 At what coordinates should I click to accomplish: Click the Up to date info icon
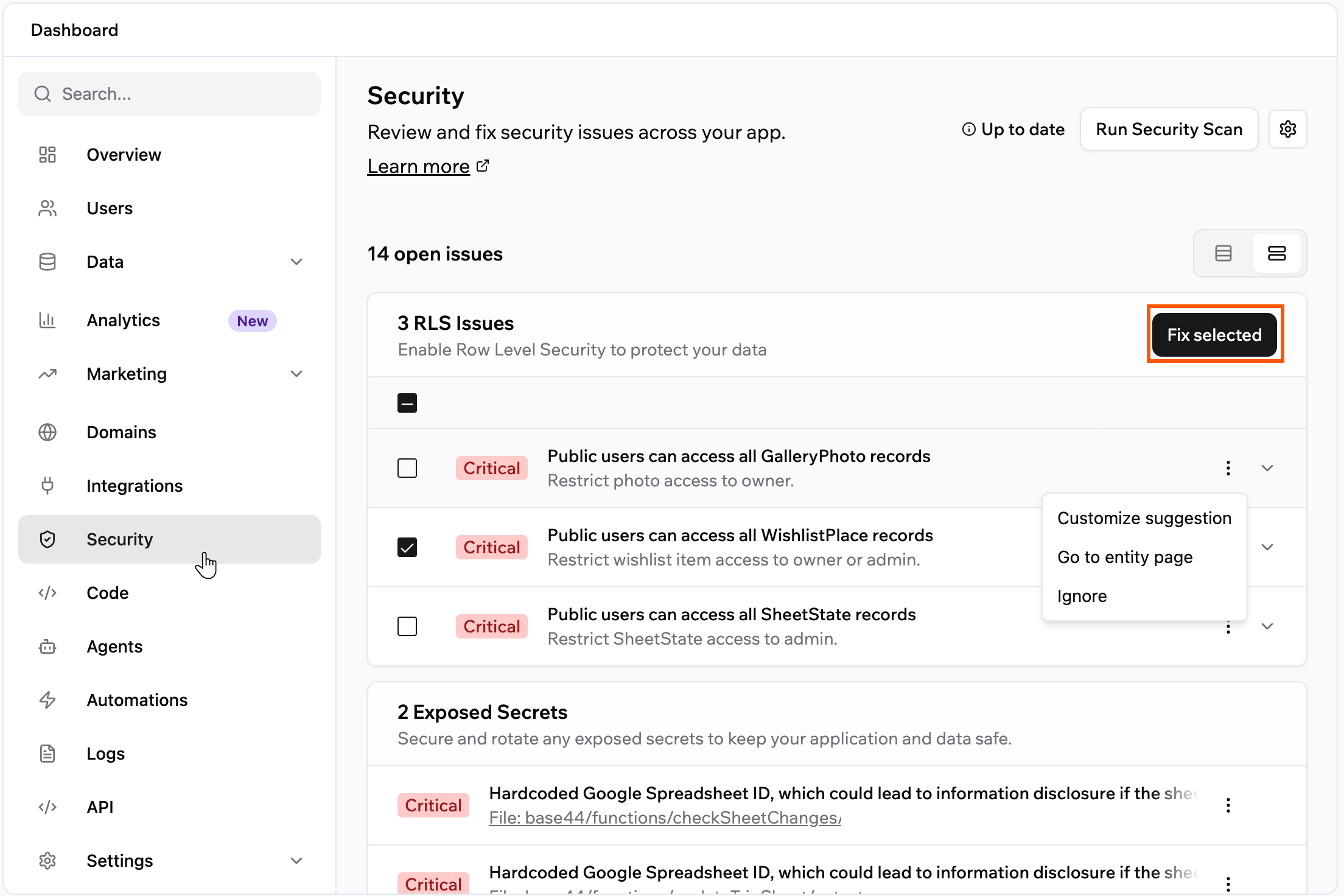[968, 129]
